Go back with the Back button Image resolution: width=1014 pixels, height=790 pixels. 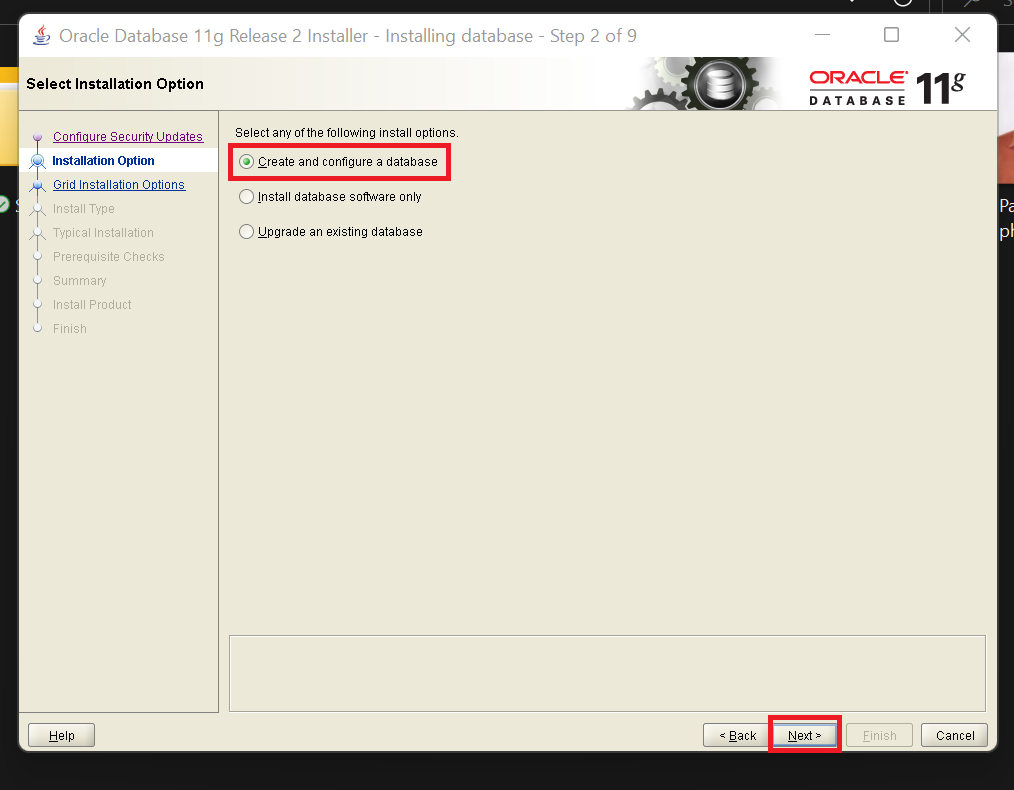tap(737, 735)
